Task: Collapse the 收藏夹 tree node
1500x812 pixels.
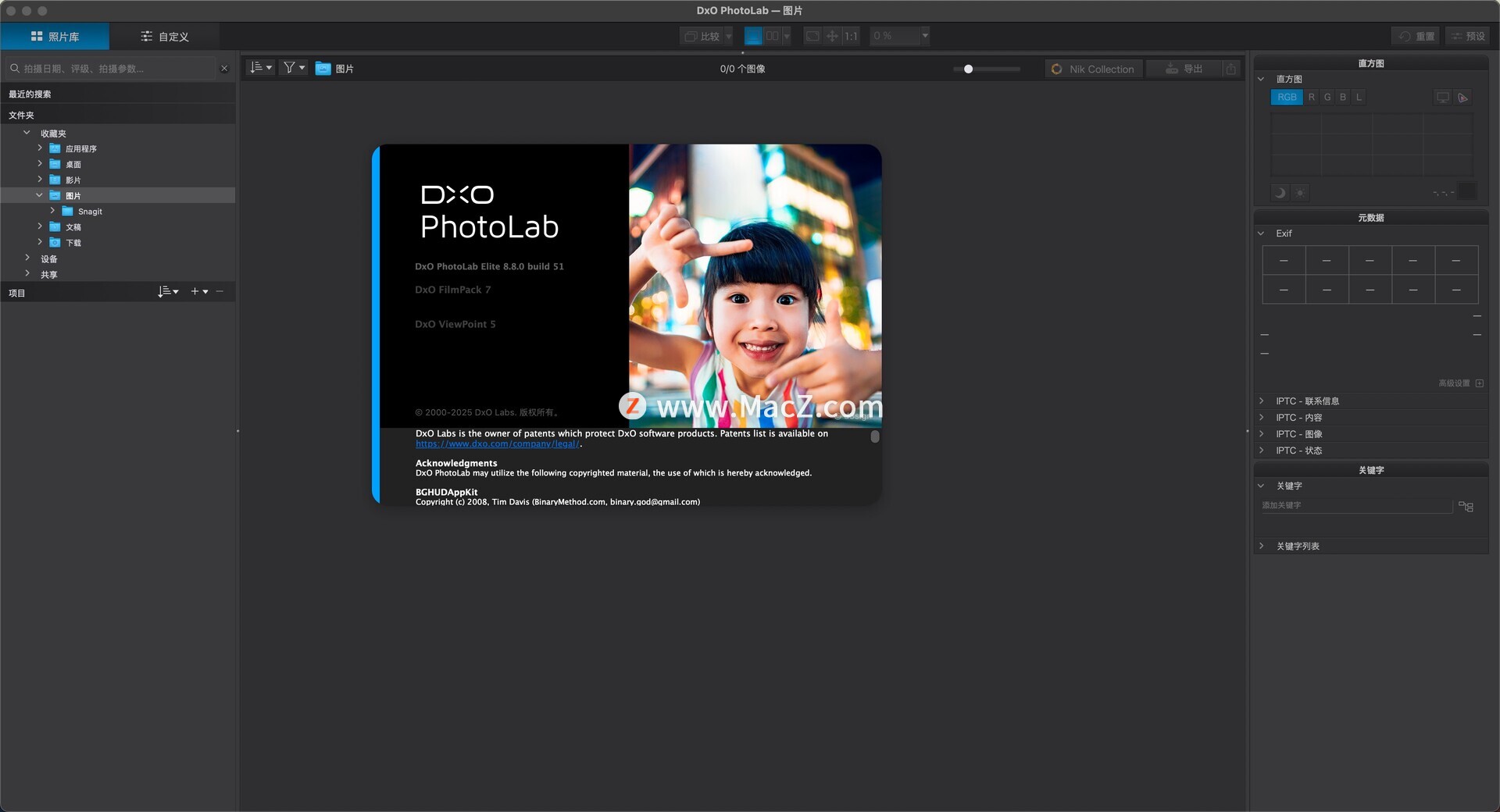Action: 27,133
